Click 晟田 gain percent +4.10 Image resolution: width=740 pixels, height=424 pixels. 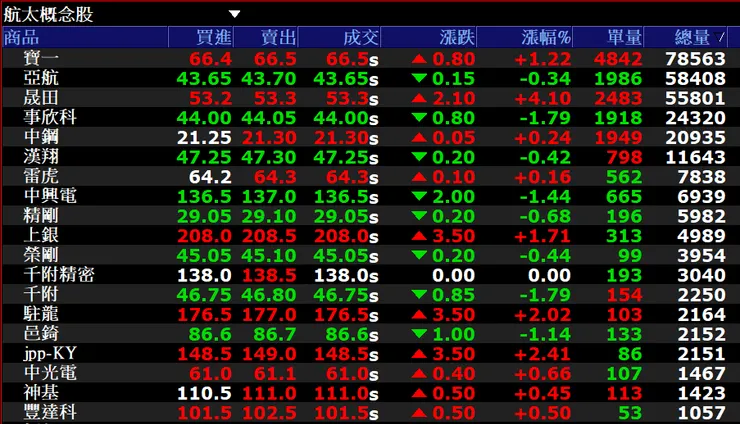pos(543,98)
